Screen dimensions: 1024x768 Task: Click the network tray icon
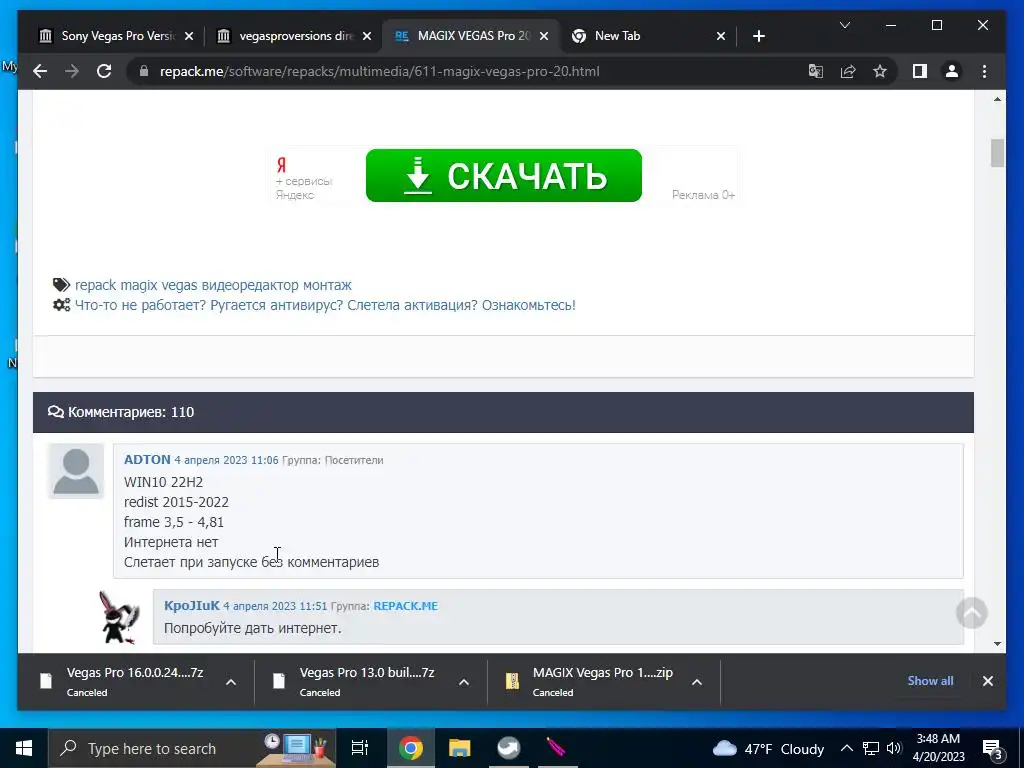click(871, 748)
